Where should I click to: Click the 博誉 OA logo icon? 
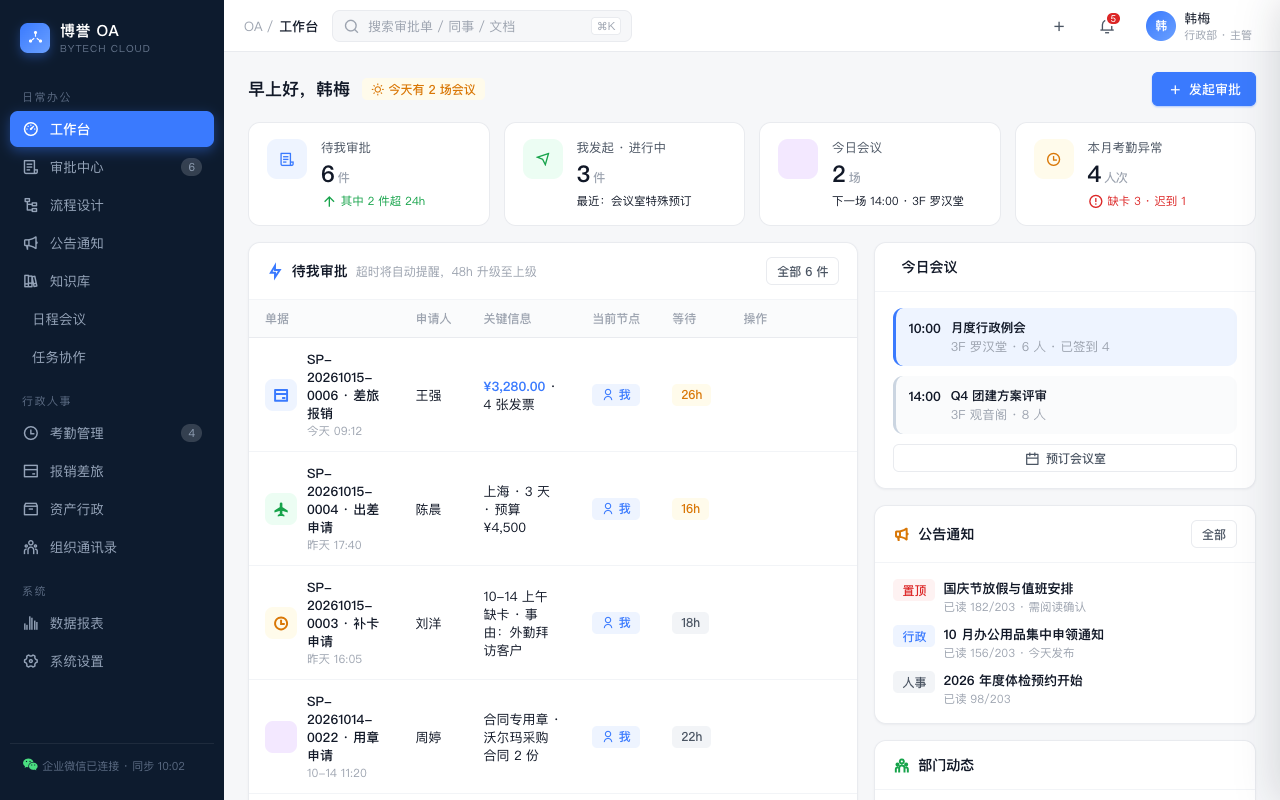point(35,38)
